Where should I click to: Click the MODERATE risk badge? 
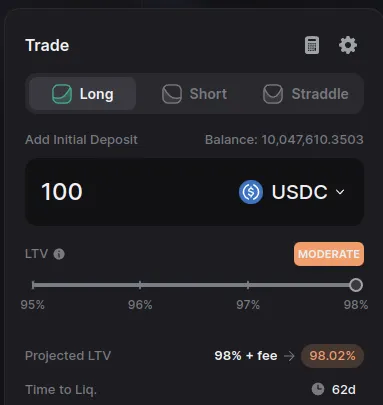(x=329, y=254)
